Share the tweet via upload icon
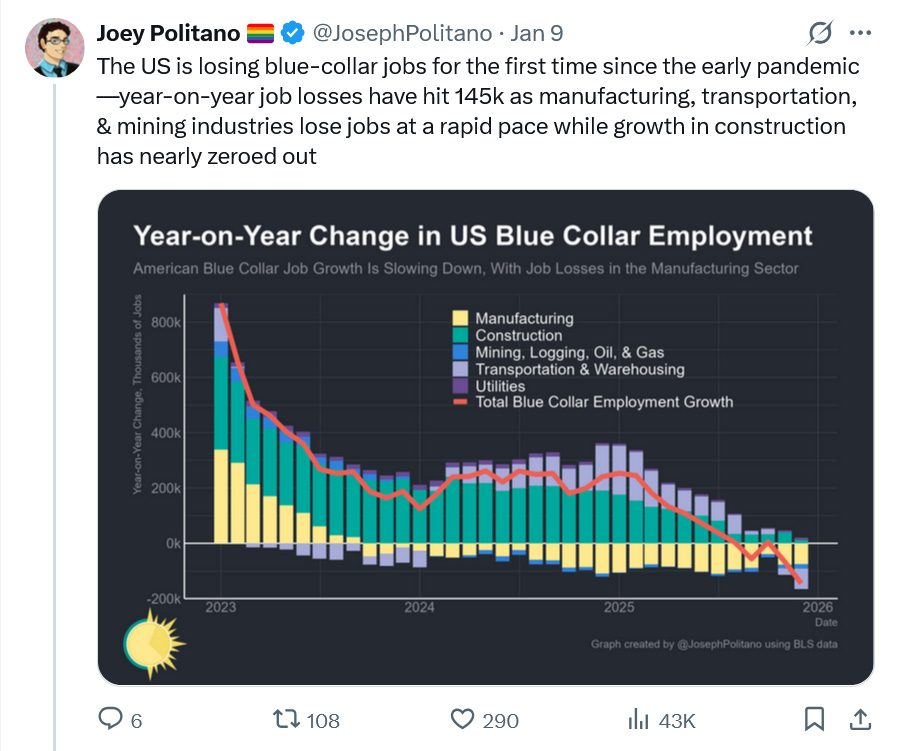 858,719
